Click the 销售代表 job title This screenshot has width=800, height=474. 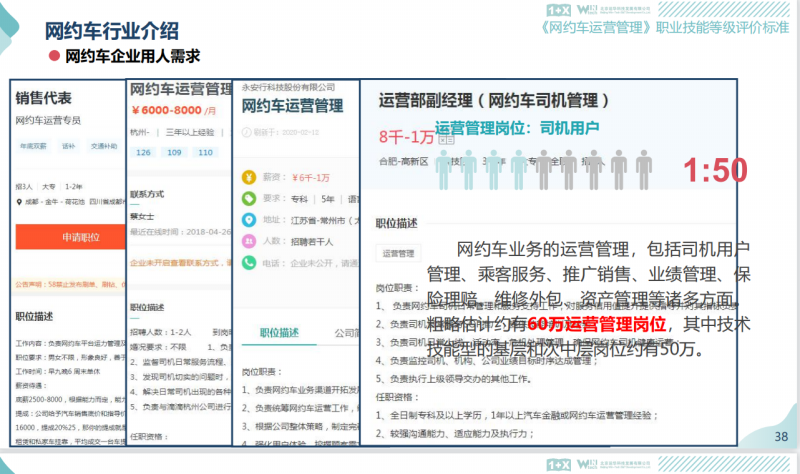coord(44,98)
